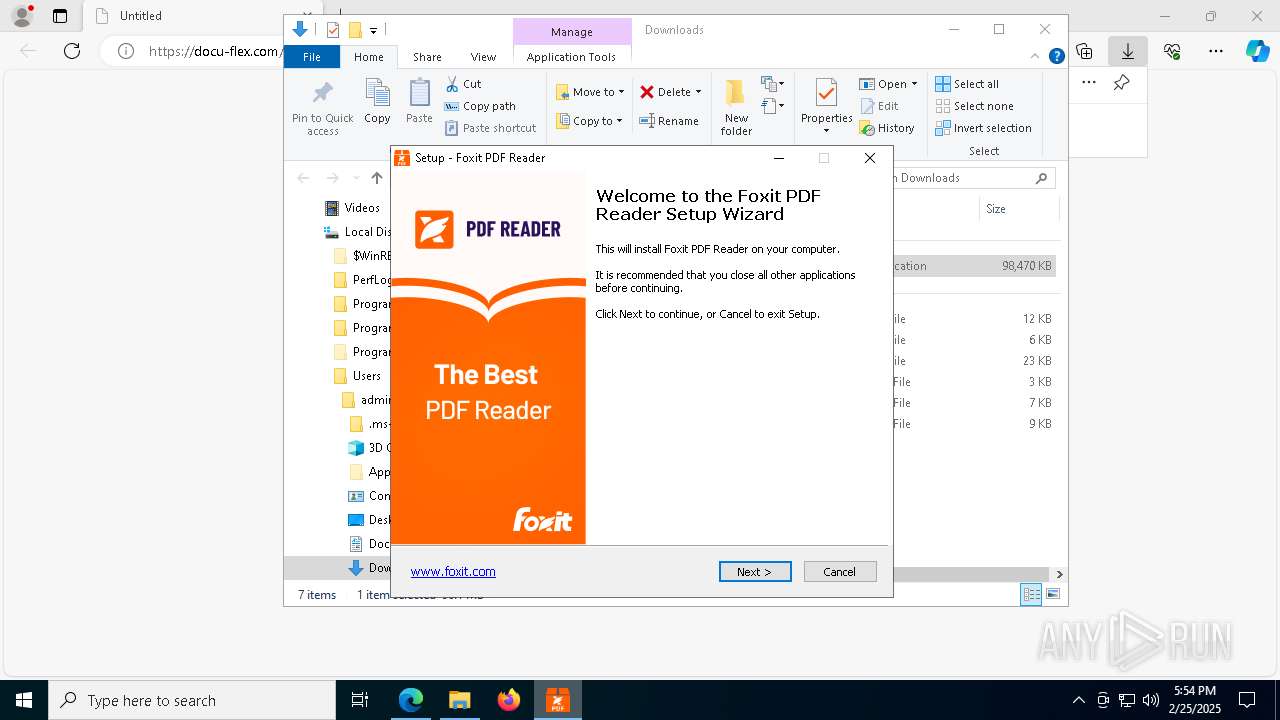
Task: Open Firefox from the taskbar
Action: 509,700
